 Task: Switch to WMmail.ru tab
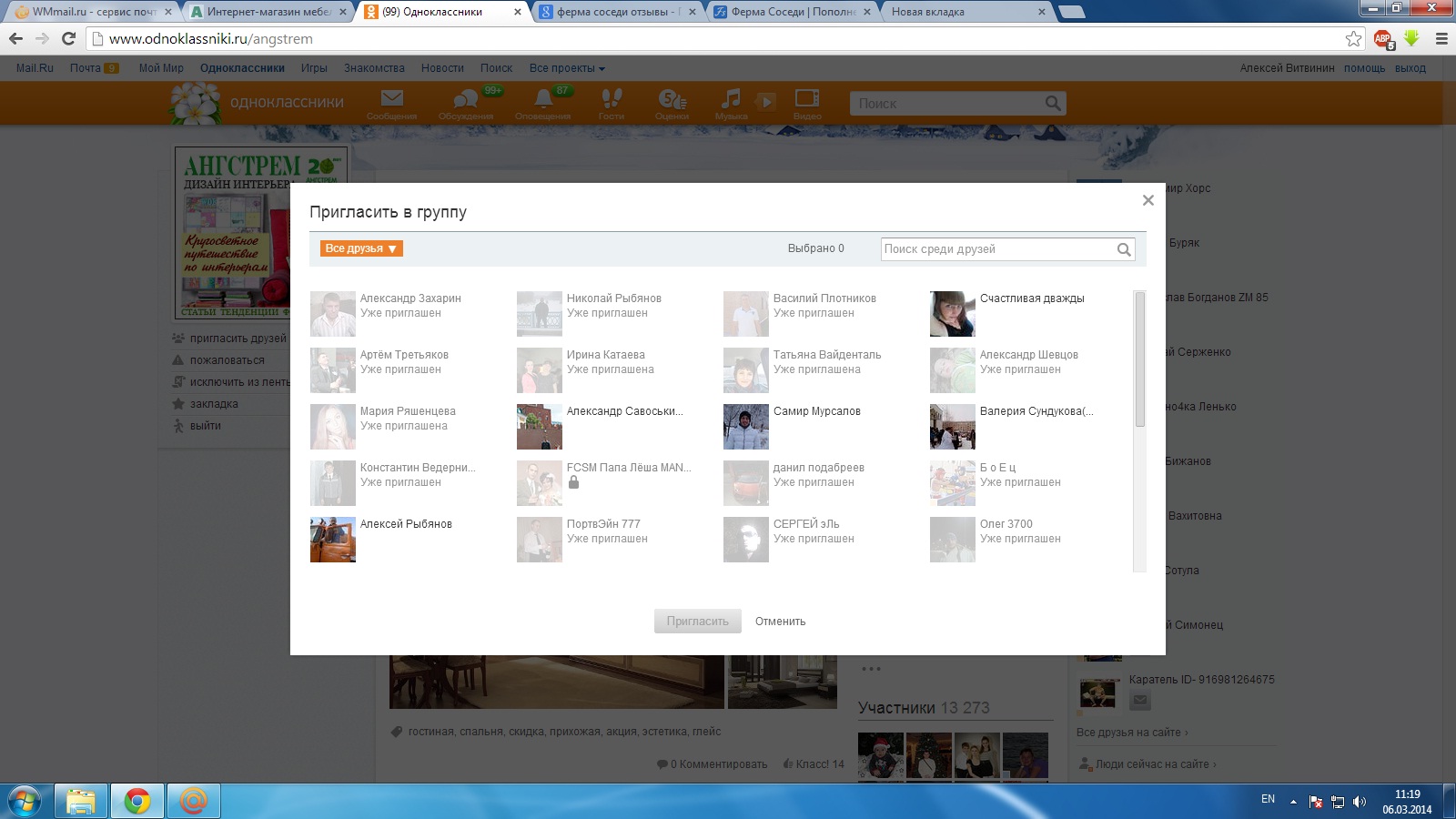[x=94, y=12]
